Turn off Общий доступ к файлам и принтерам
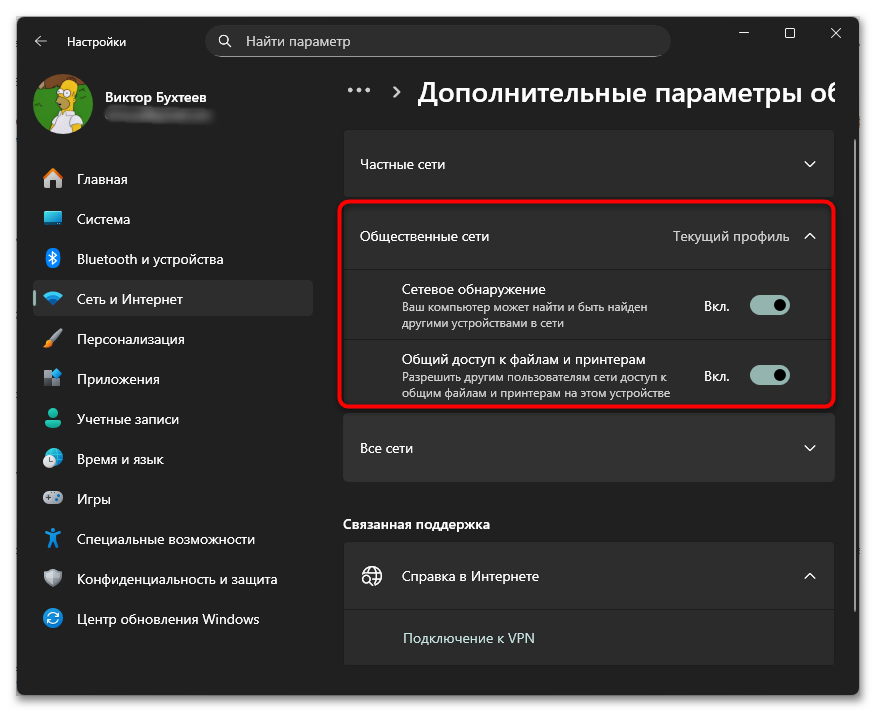Screen dimensions: 876x712 point(768,375)
